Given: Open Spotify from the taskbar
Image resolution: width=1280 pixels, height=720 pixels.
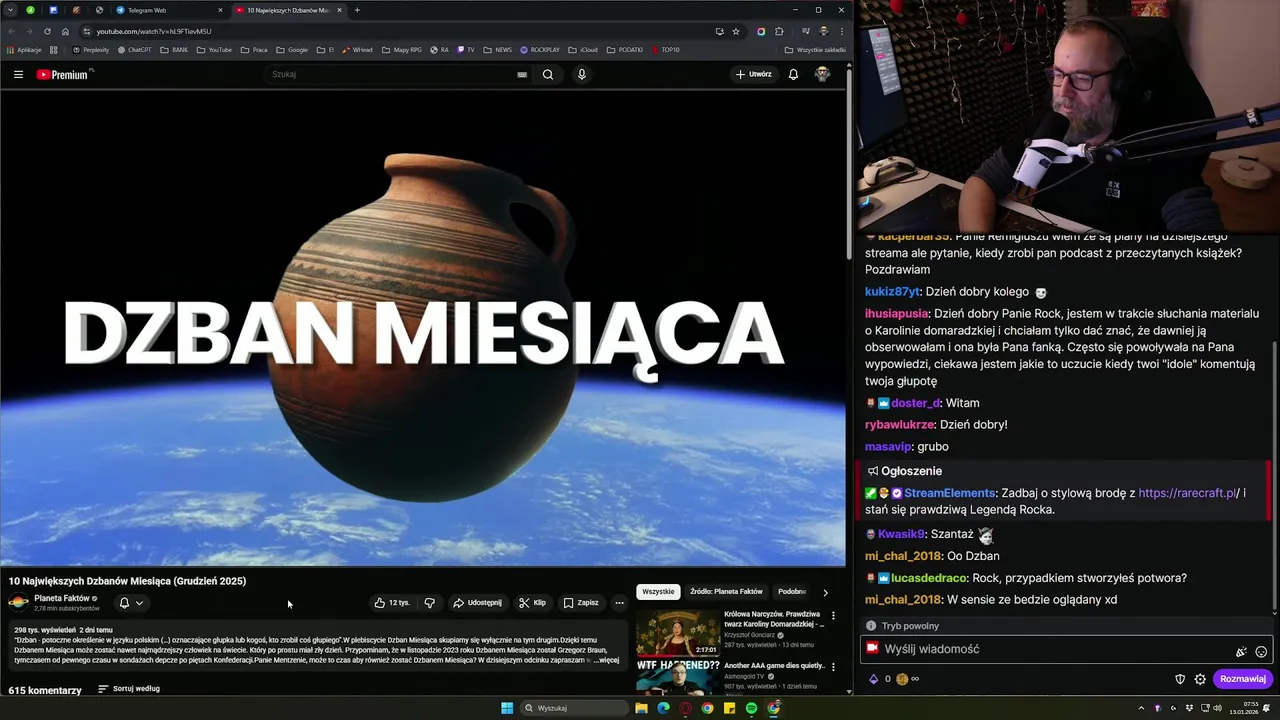Looking at the screenshot, I should click(x=751, y=708).
